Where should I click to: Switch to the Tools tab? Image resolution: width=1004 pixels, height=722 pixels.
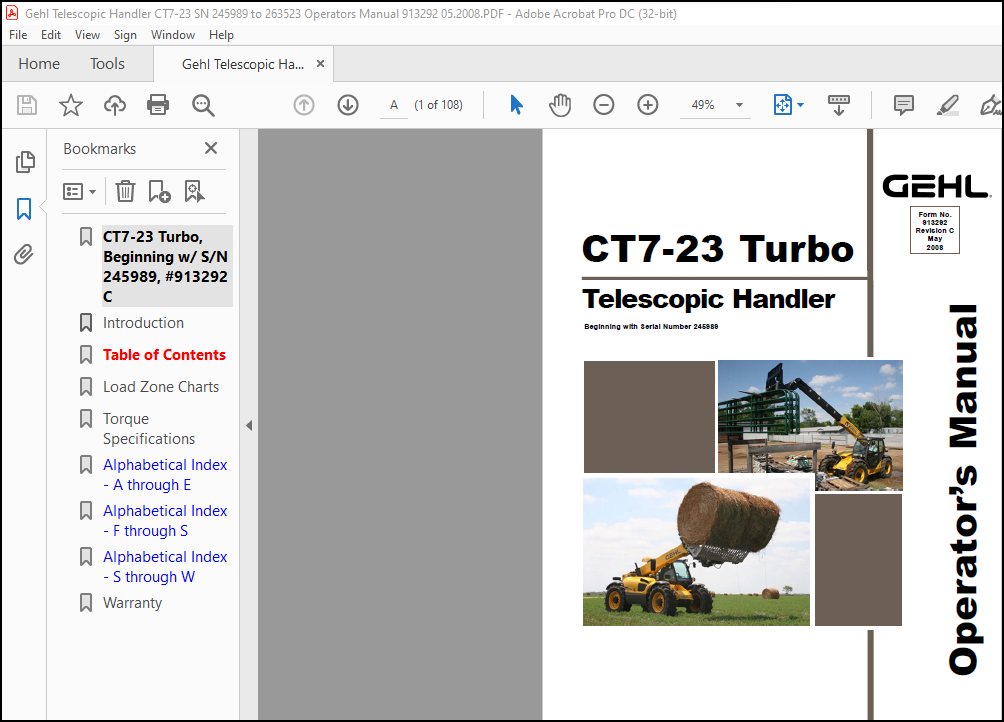107,64
